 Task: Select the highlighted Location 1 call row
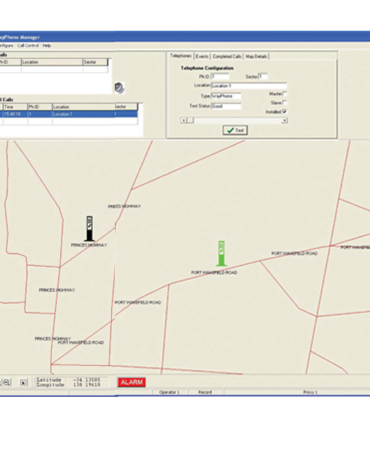69,114
